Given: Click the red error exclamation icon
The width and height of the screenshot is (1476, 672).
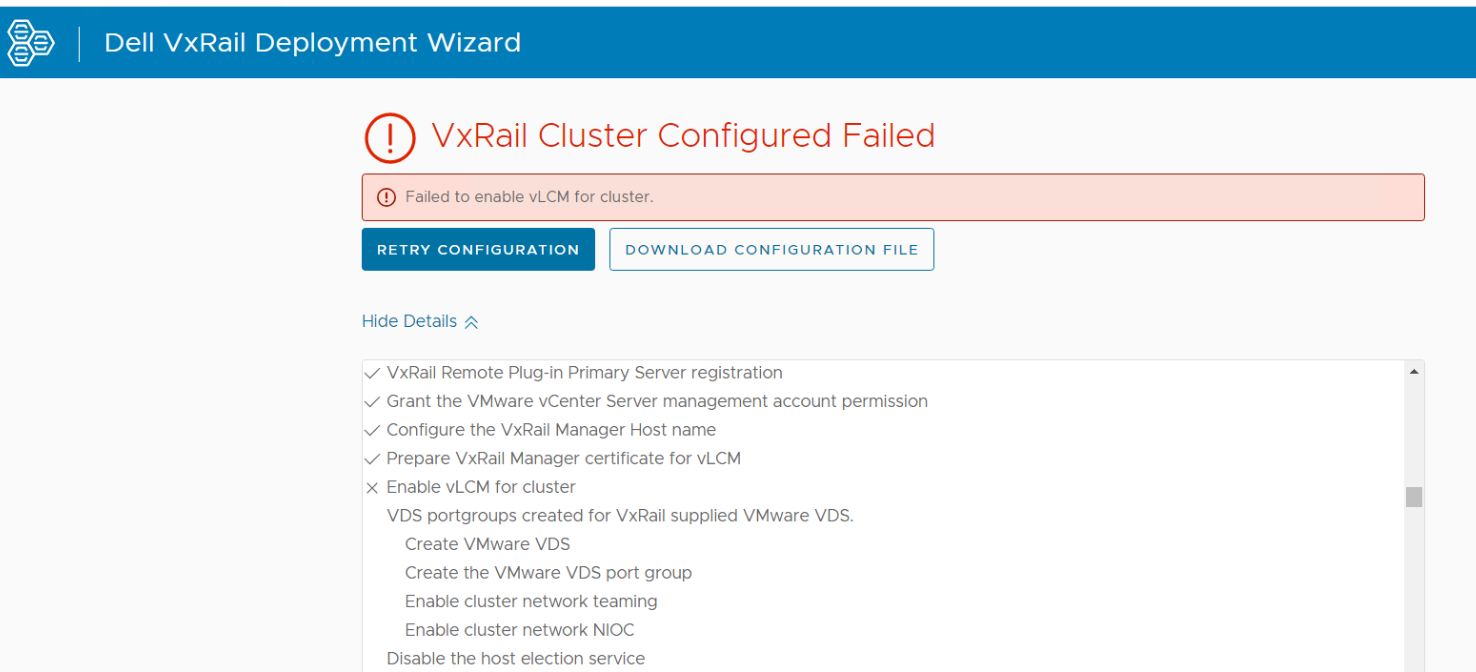Looking at the screenshot, I should click(x=390, y=137).
